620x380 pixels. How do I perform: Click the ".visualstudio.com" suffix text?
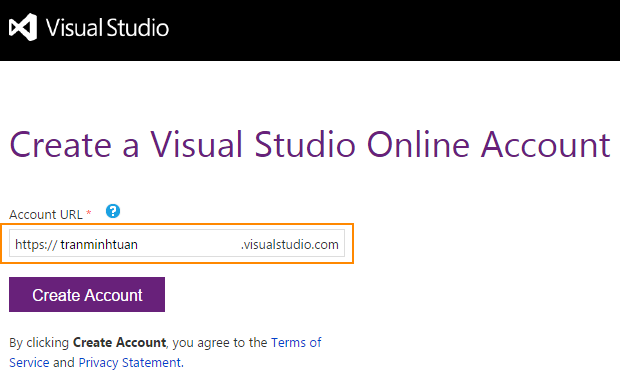290,244
